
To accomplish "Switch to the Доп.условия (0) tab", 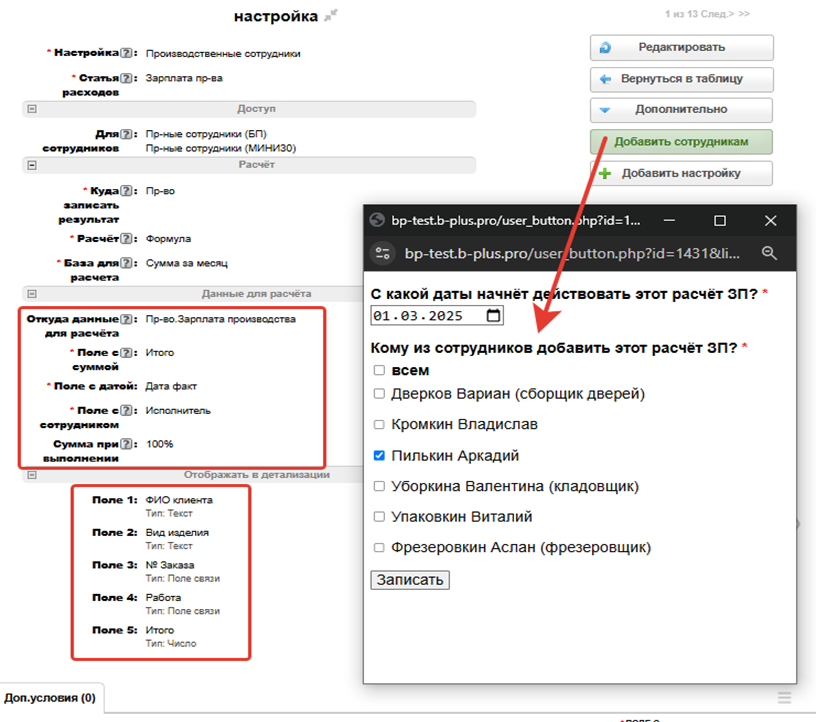I will click(50, 697).
